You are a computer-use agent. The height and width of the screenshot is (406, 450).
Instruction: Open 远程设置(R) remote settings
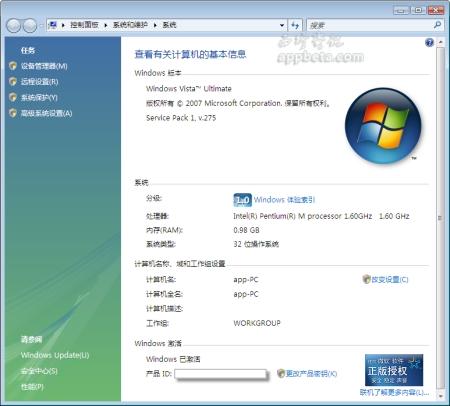pos(39,82)
